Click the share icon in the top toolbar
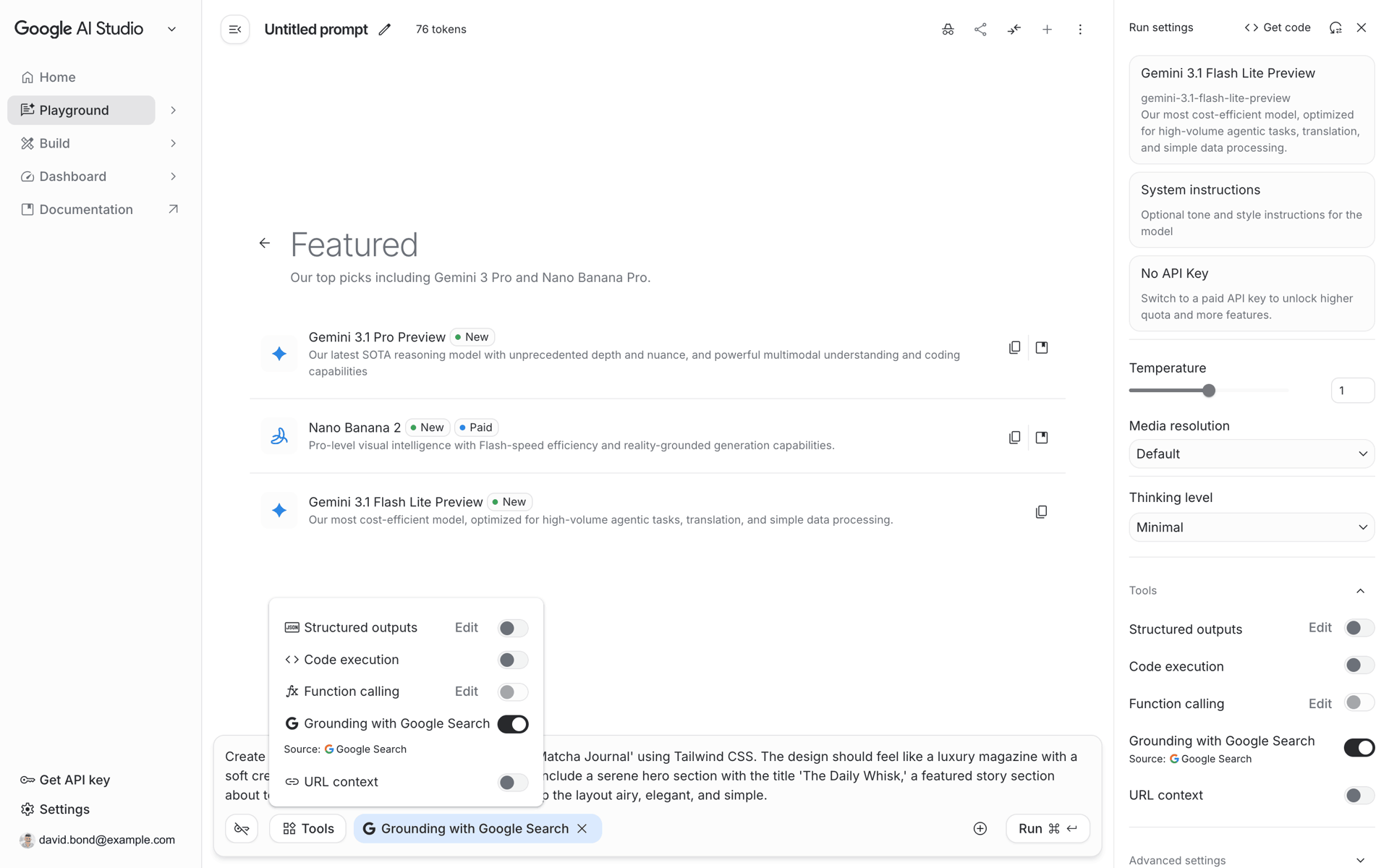The width and height of the screenshot is (1389, 868). 980,30
